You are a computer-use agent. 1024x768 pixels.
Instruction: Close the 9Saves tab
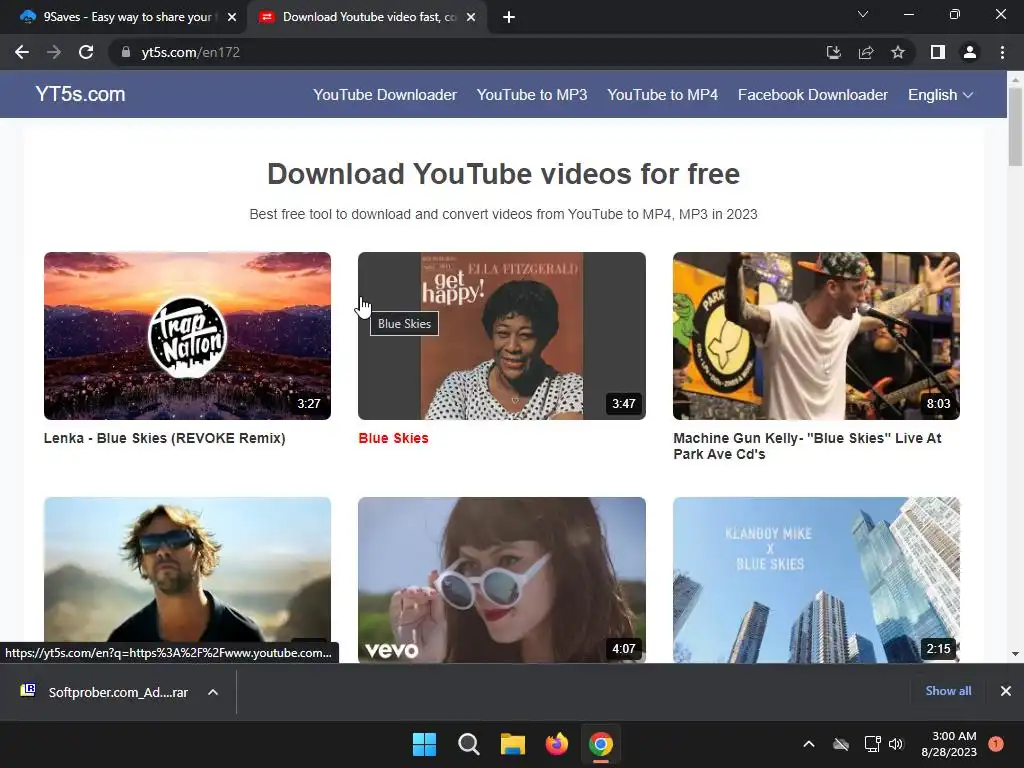tap(232, 17)
